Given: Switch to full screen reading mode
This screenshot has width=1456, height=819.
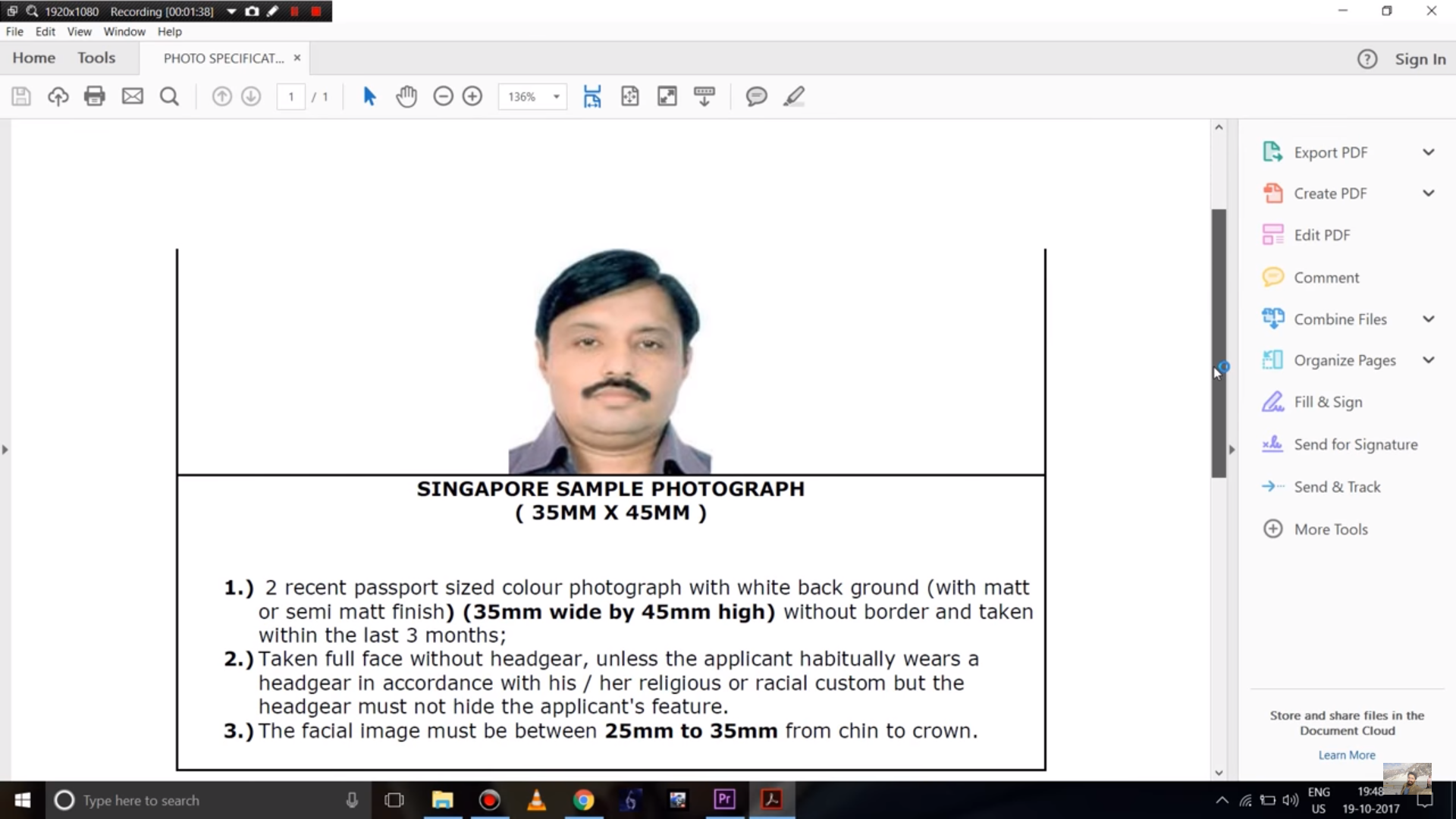Looking at the screenshot, I should point(667,96).
